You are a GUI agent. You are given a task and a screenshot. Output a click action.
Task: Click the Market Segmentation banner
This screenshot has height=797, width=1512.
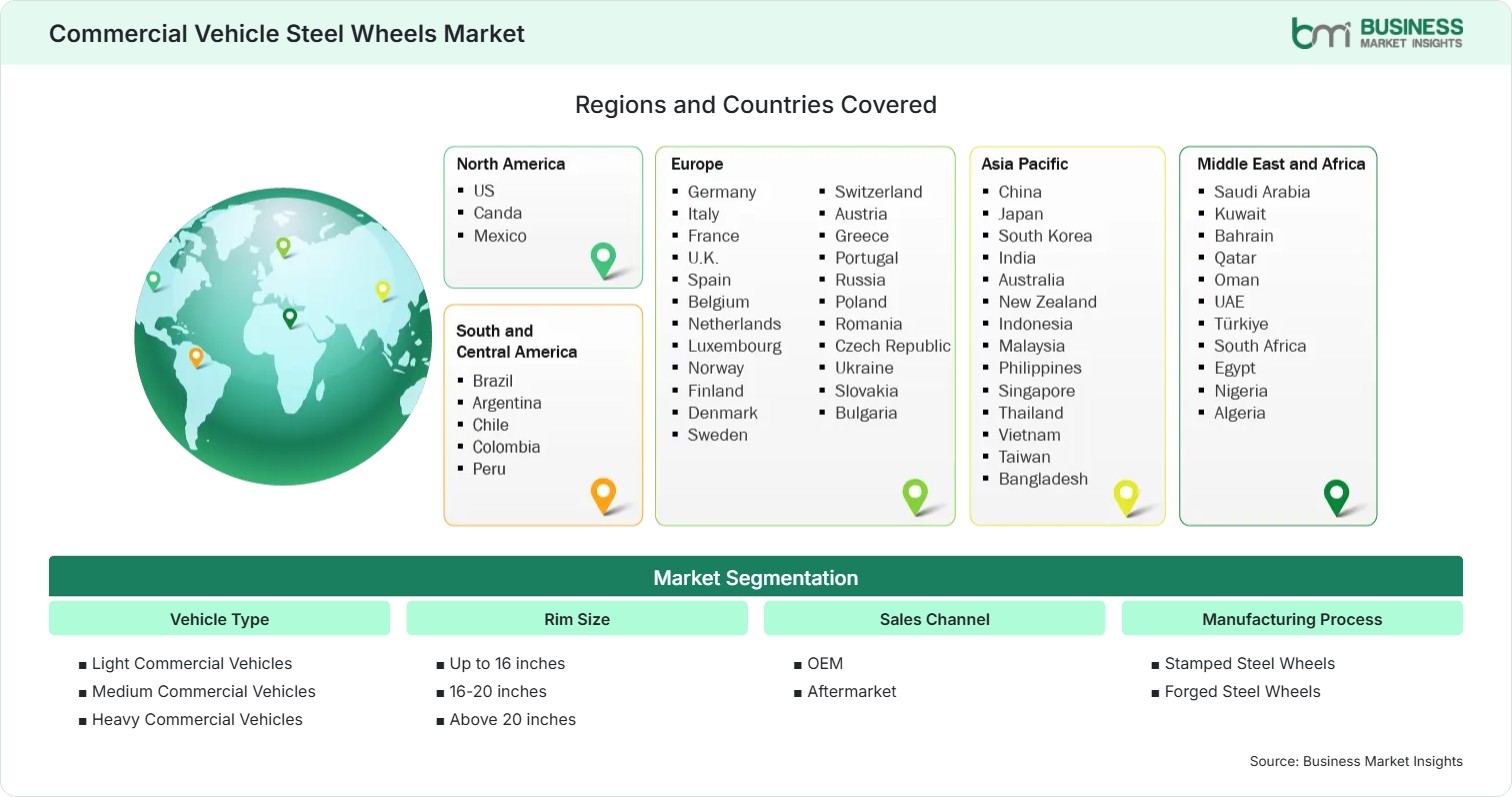tap(756, 577)
